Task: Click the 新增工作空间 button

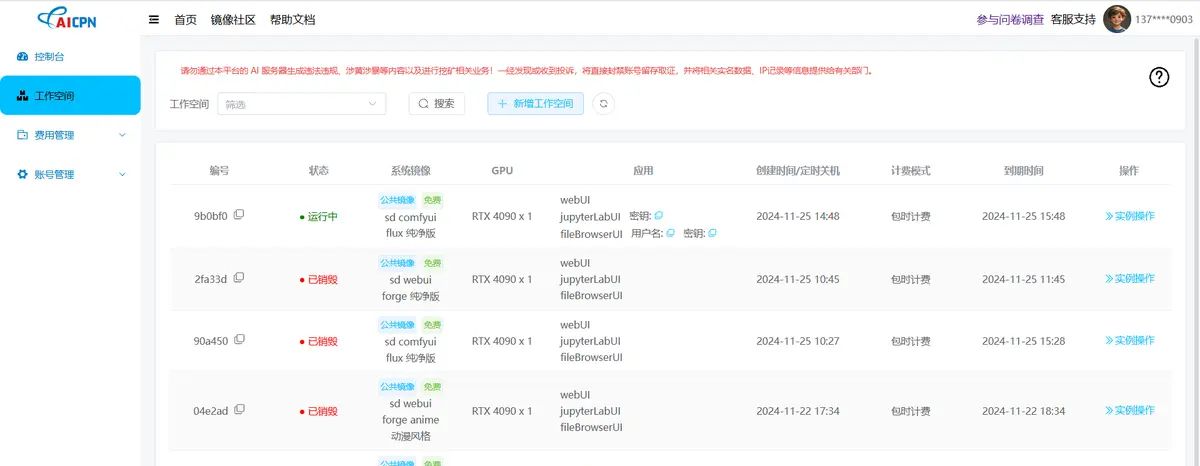Action: [x=535, y=103]
